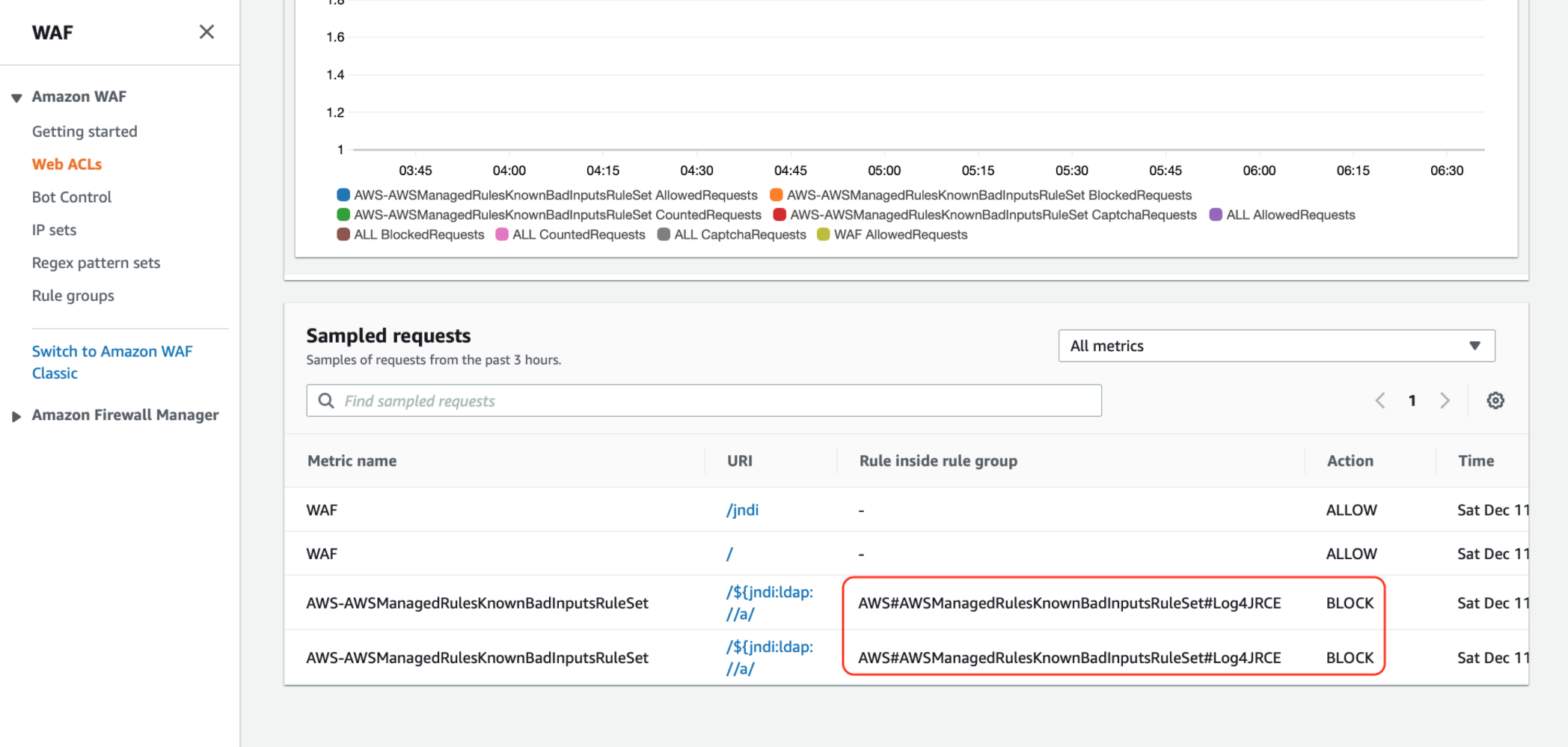Screen dimensions: 1568x747
Task: Collapse the Amazon WAF section
Action: (16, 97)
